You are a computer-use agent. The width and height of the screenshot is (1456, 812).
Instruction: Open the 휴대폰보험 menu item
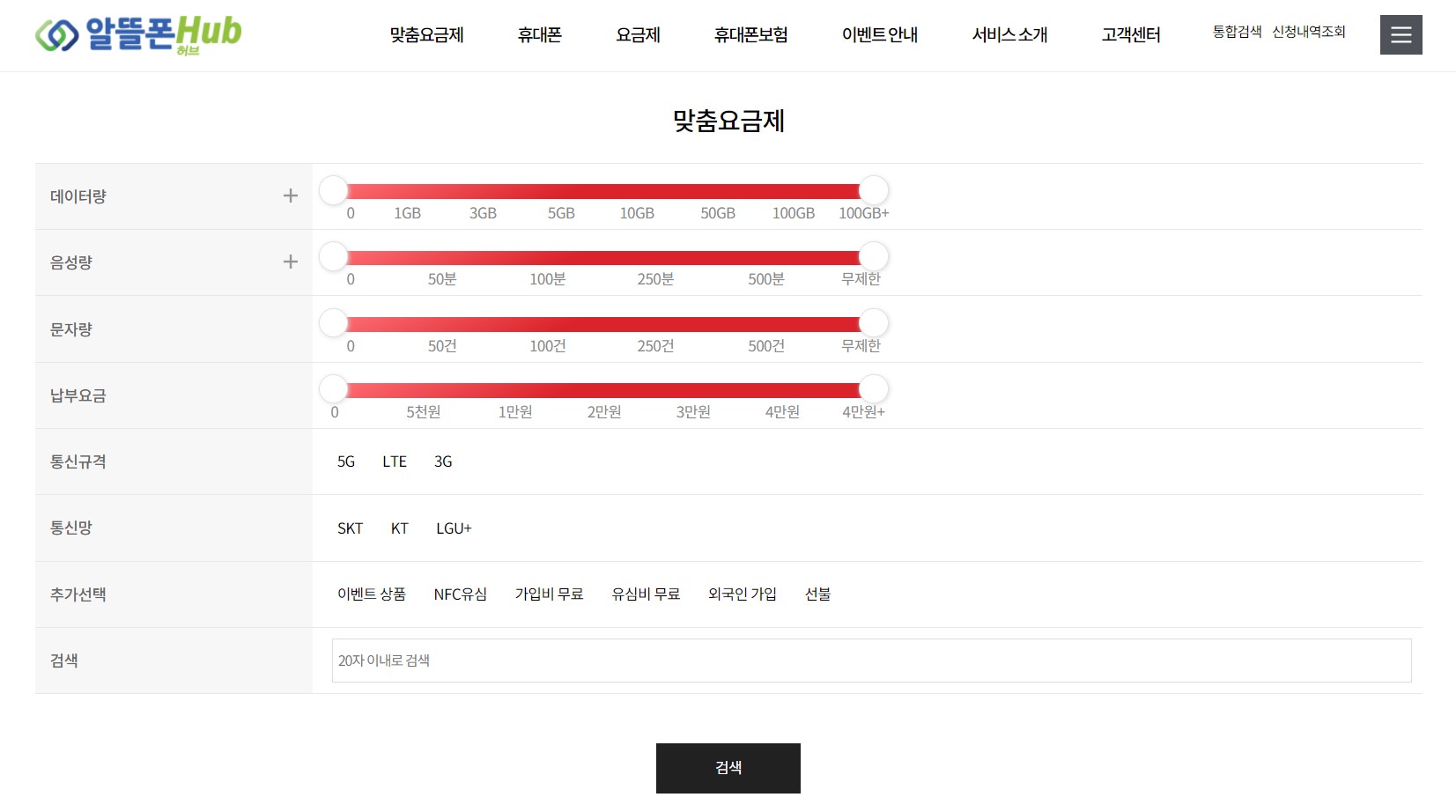coord(750,34)
